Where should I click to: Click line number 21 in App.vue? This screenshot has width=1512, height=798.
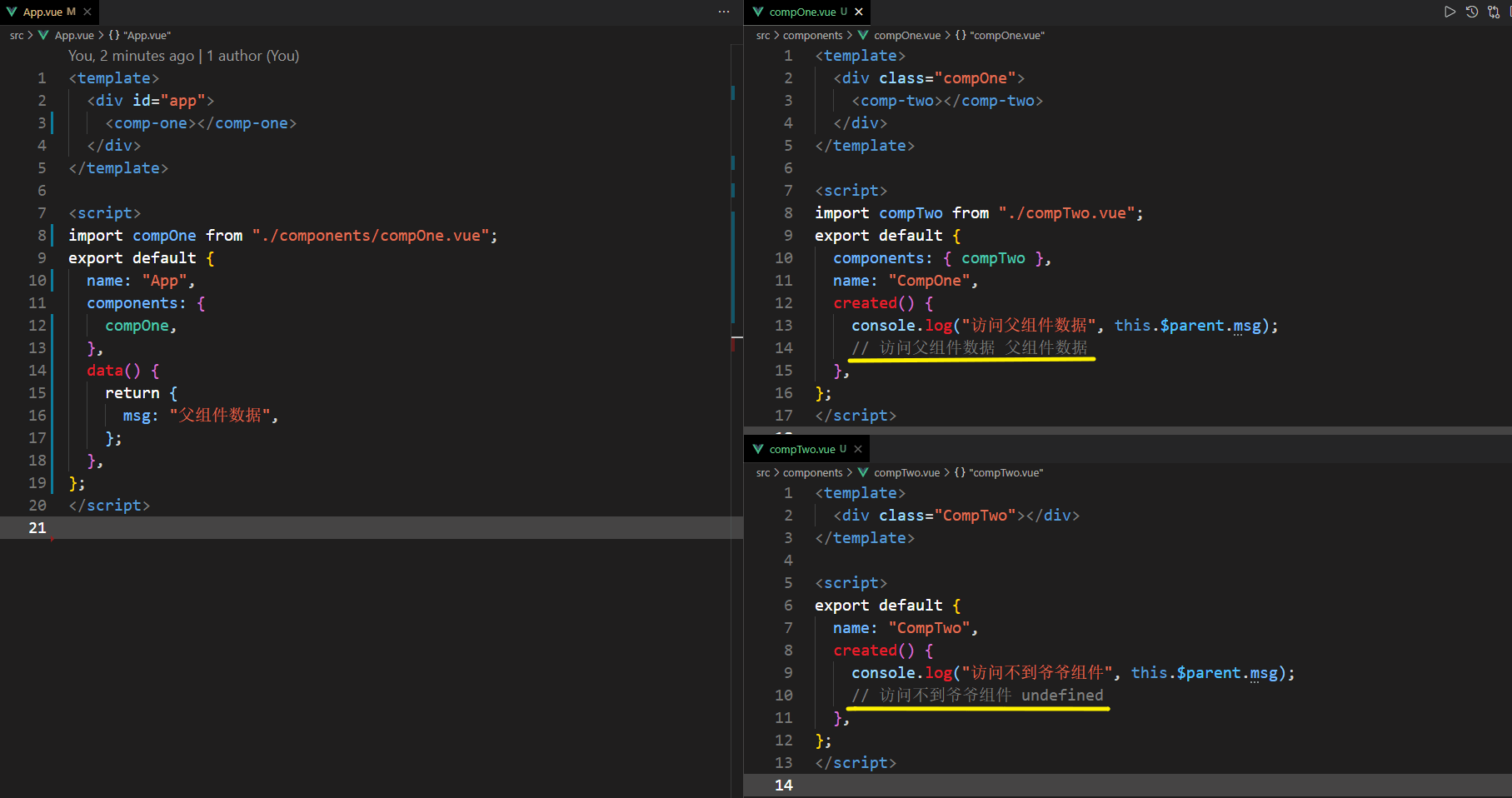[x=37, y=527]
